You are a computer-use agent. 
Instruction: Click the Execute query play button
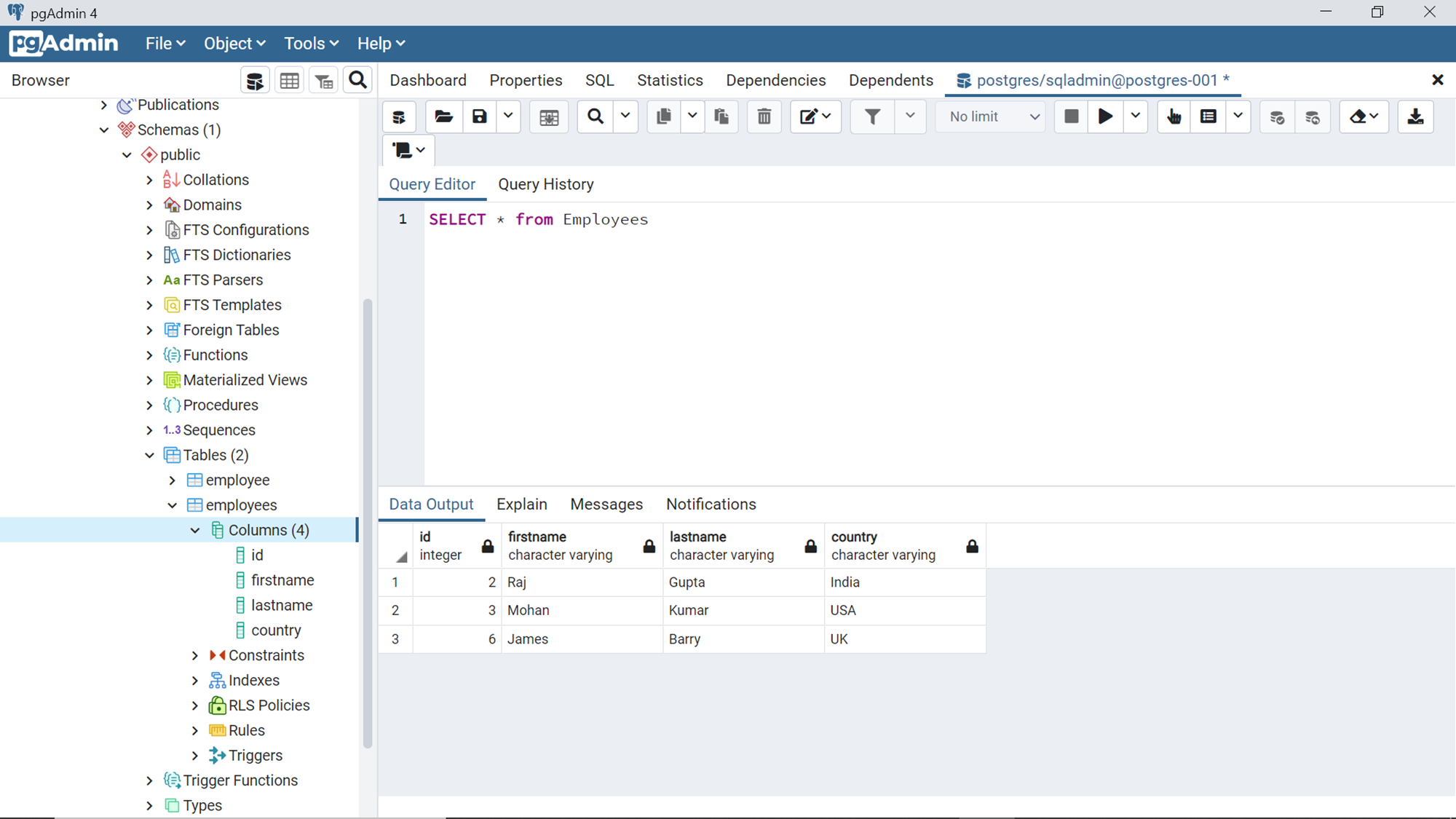tap(1105, 116)
